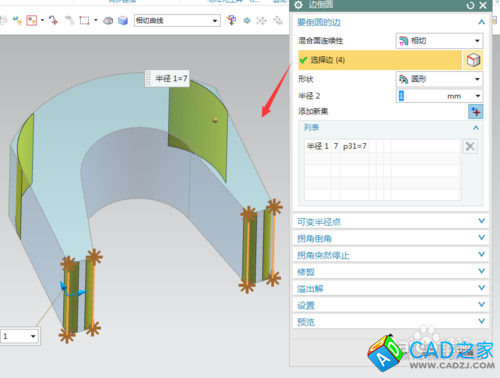This screenshot has height=378, width=500.
Task: Open the rectangle selection mode dropdown arrow
Action: (x=96, y=20)
